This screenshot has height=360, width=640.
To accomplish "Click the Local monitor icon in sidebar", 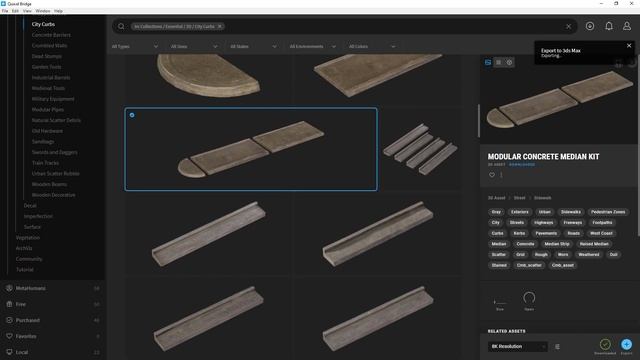I will pos(9,352).
